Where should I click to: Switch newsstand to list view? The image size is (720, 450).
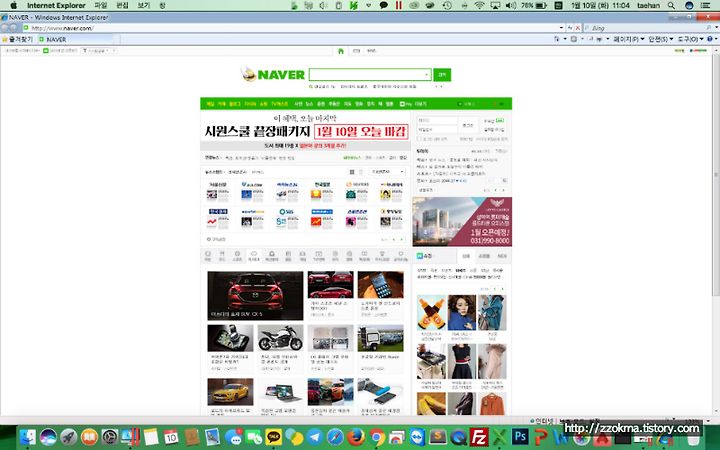pos(361,172)
